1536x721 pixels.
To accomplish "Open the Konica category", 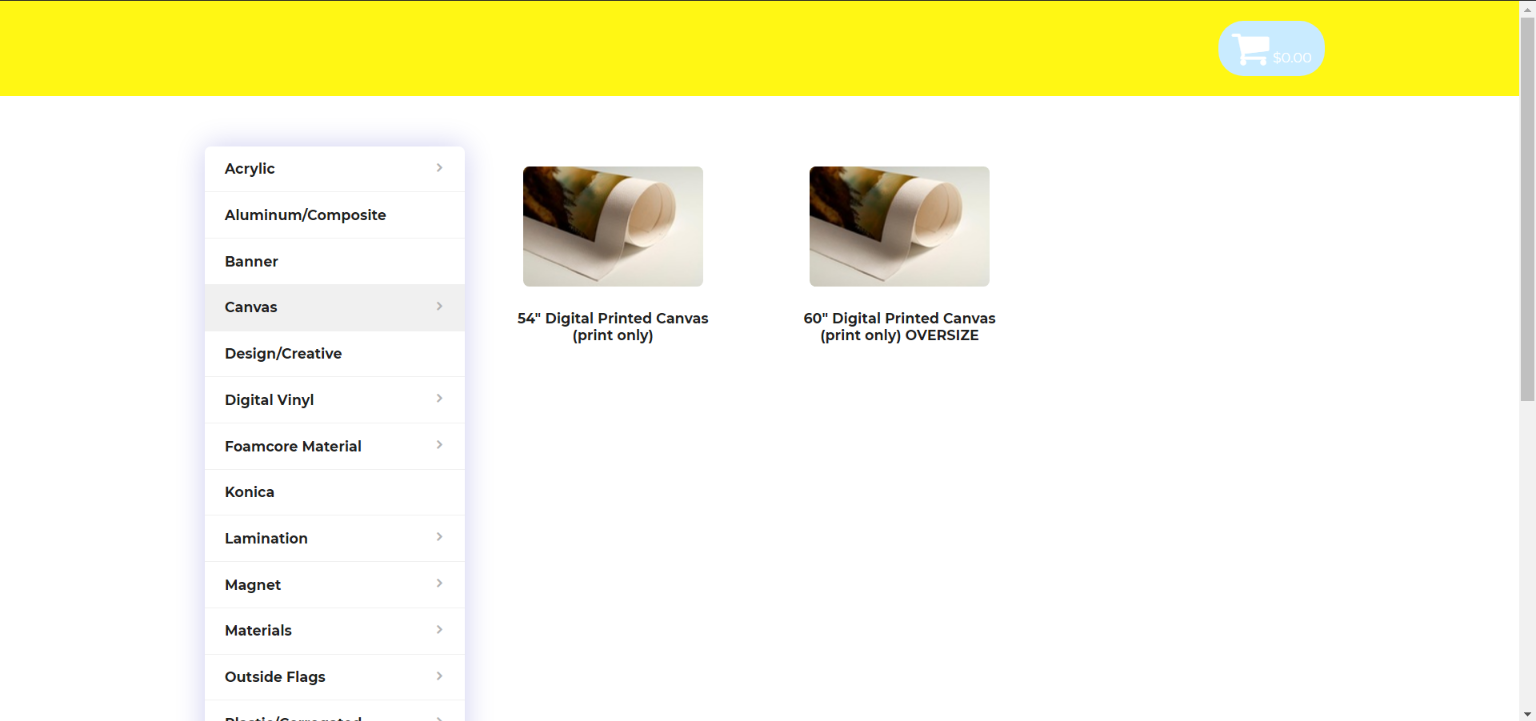I will (x=335, y=492).
